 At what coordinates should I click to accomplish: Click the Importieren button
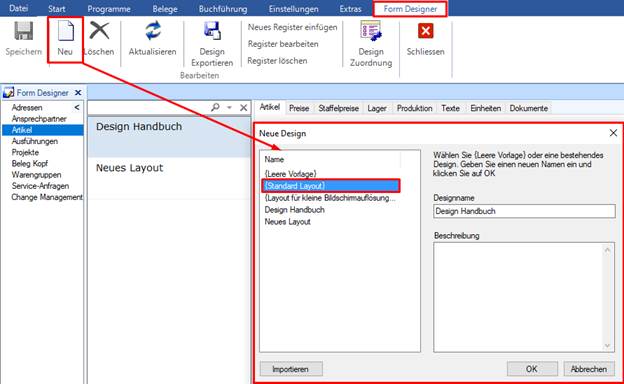coord(291,369)
